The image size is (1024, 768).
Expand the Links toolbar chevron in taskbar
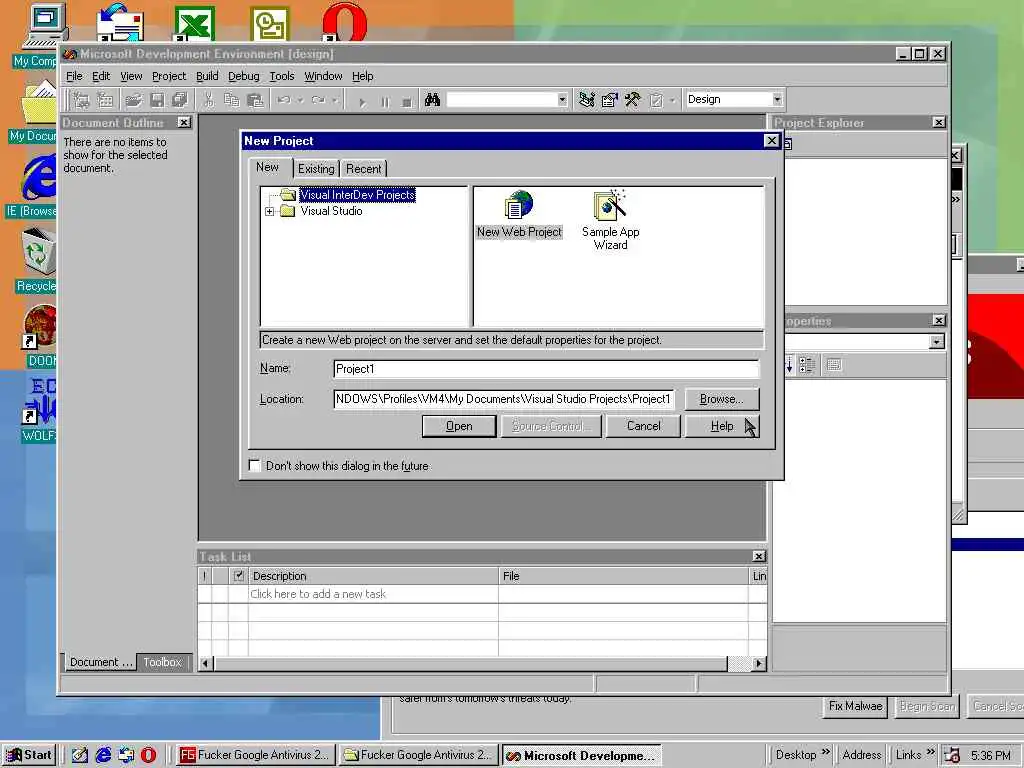click(x=931, y=752)
